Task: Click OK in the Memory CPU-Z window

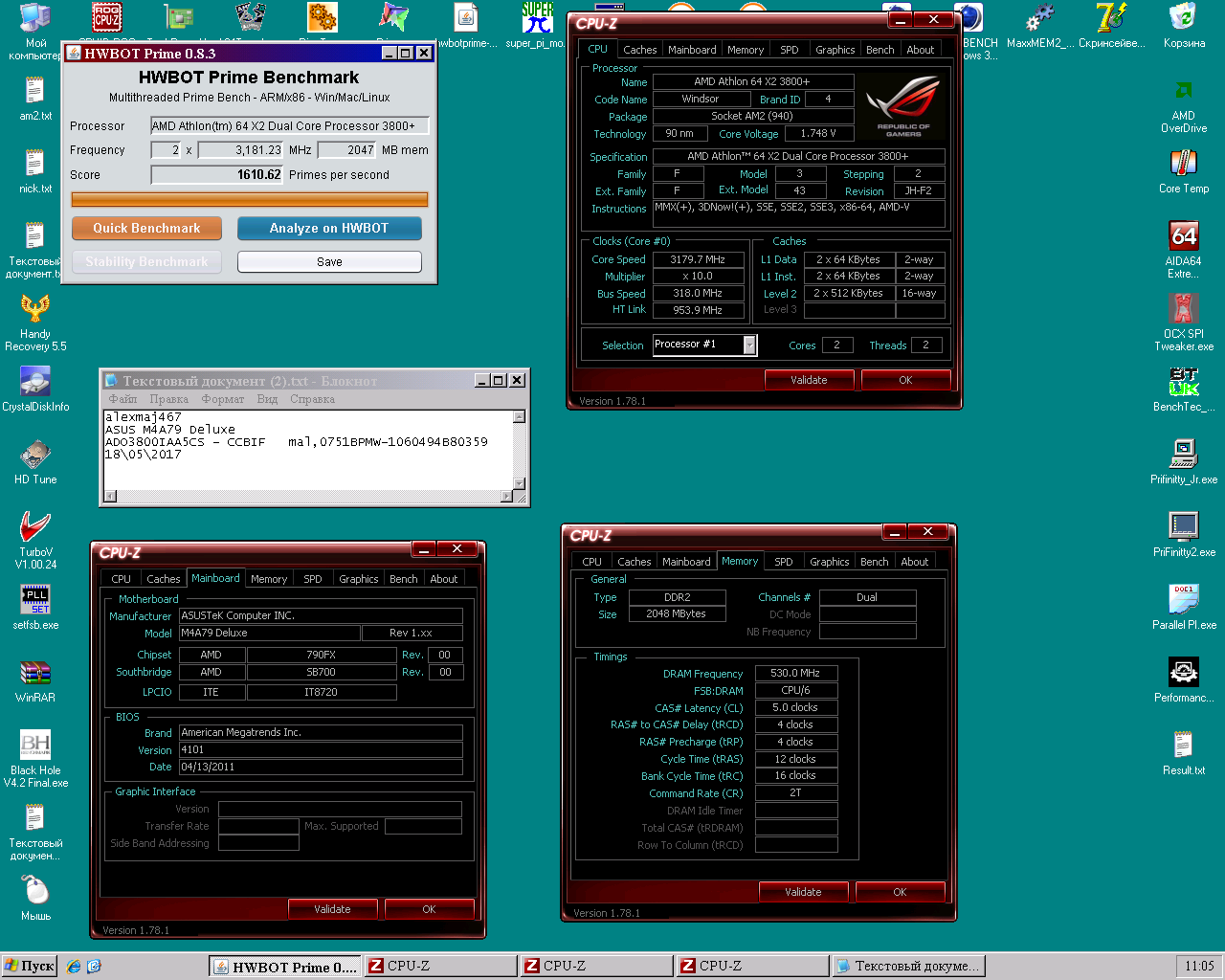Action: coord(900,892)
